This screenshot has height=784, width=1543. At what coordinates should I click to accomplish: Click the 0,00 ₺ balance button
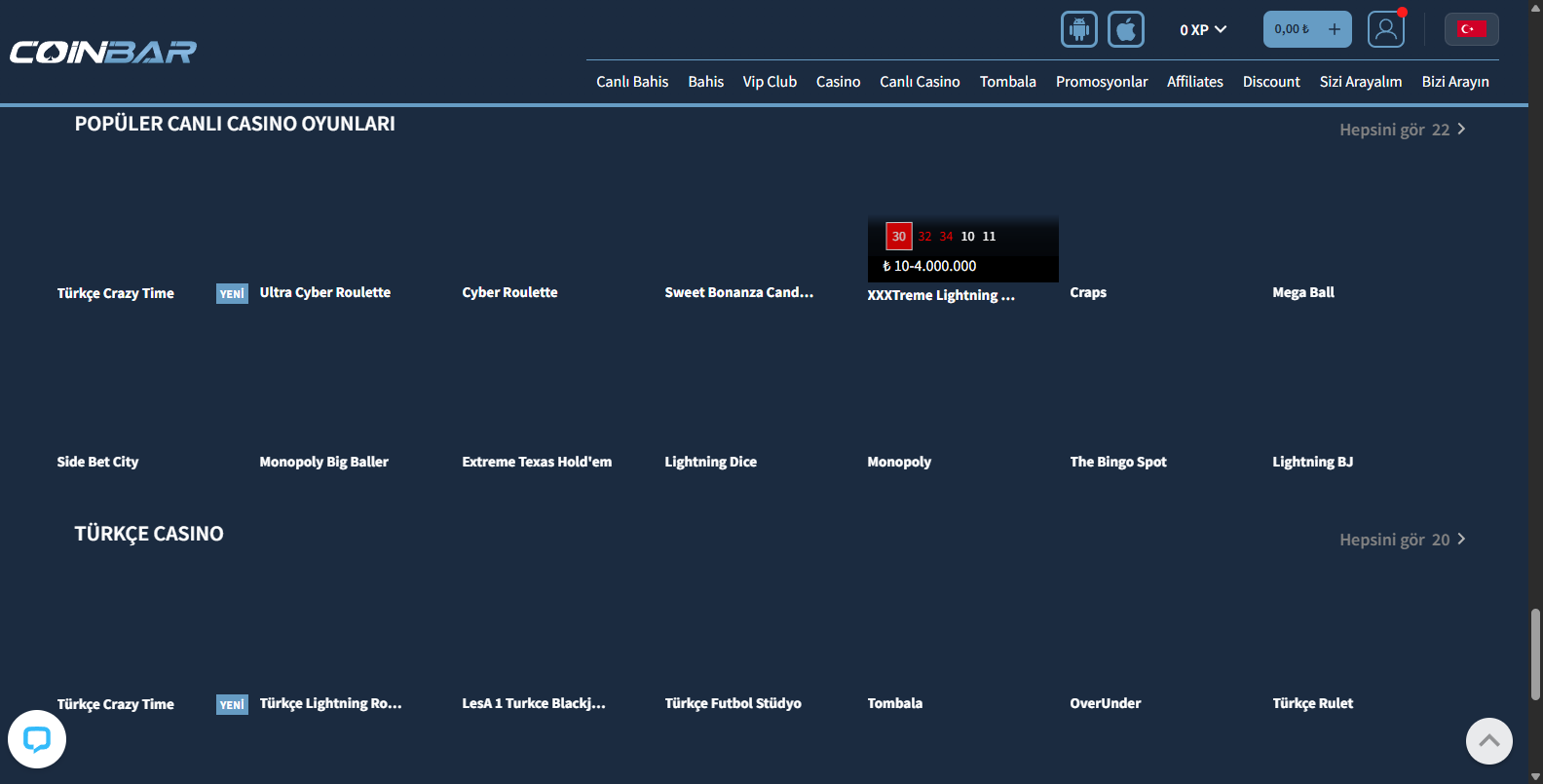[1292, 29]
